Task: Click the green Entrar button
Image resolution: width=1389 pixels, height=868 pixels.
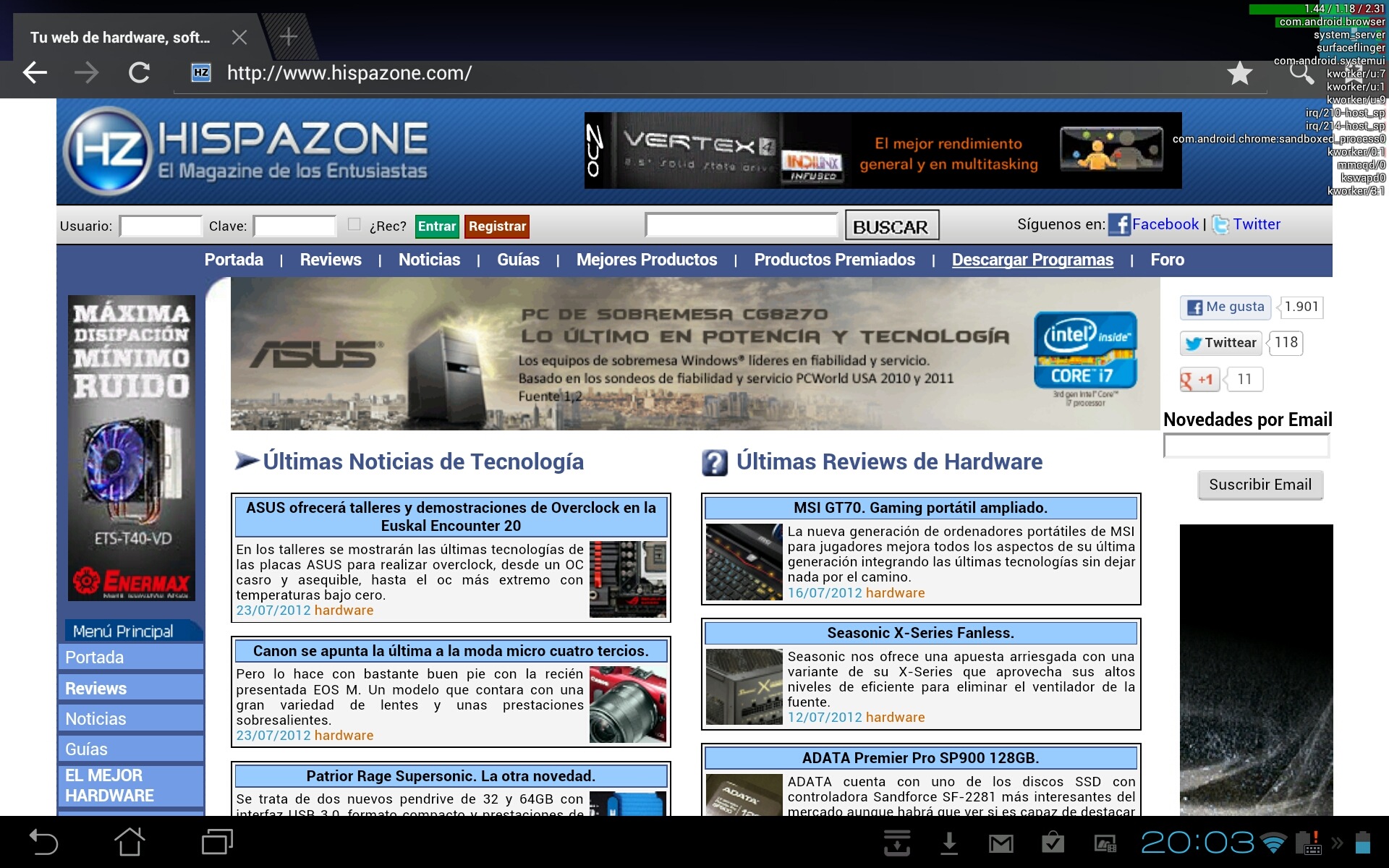Action: click(436, 226)
